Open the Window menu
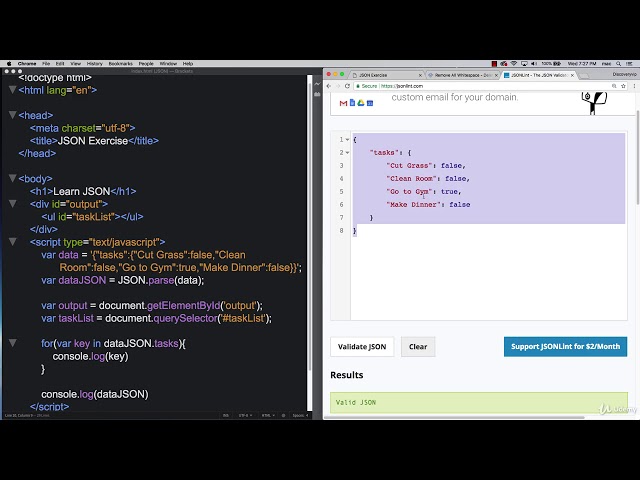The image size is (640, 480). tap(168, 64)
